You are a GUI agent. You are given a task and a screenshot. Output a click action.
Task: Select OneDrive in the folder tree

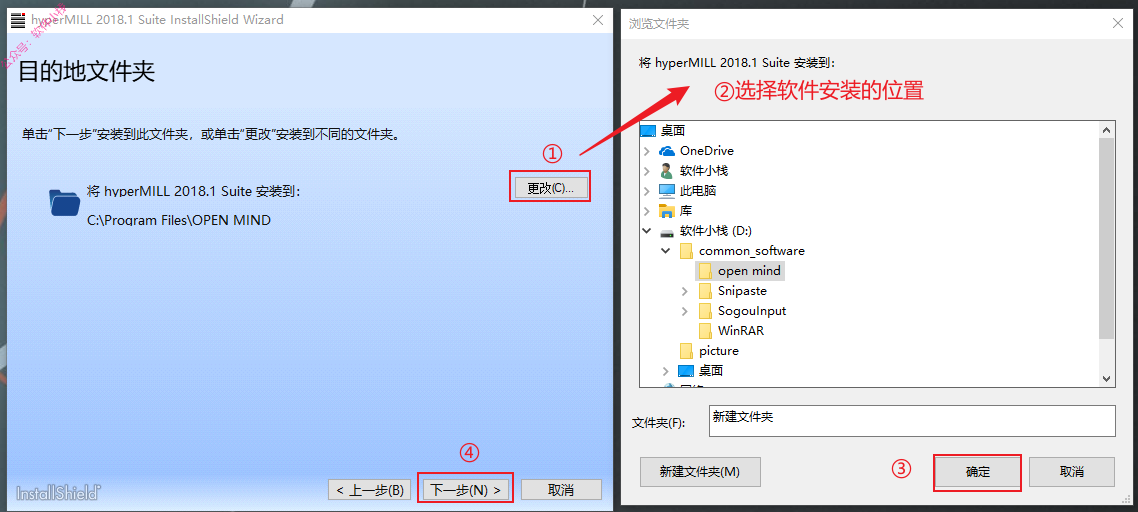(706, 151)
